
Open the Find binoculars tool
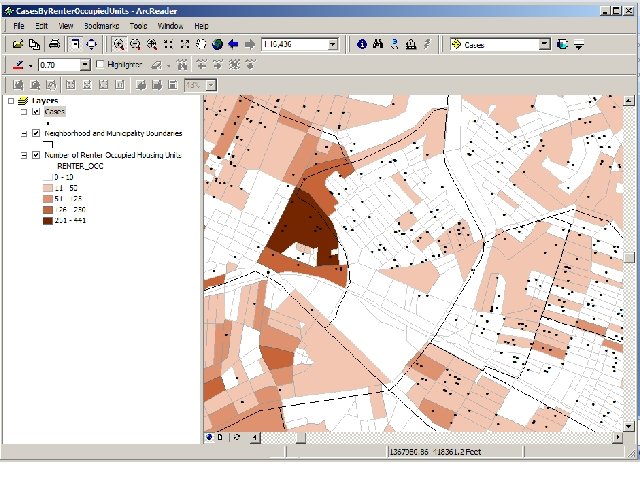pos(378,44)
